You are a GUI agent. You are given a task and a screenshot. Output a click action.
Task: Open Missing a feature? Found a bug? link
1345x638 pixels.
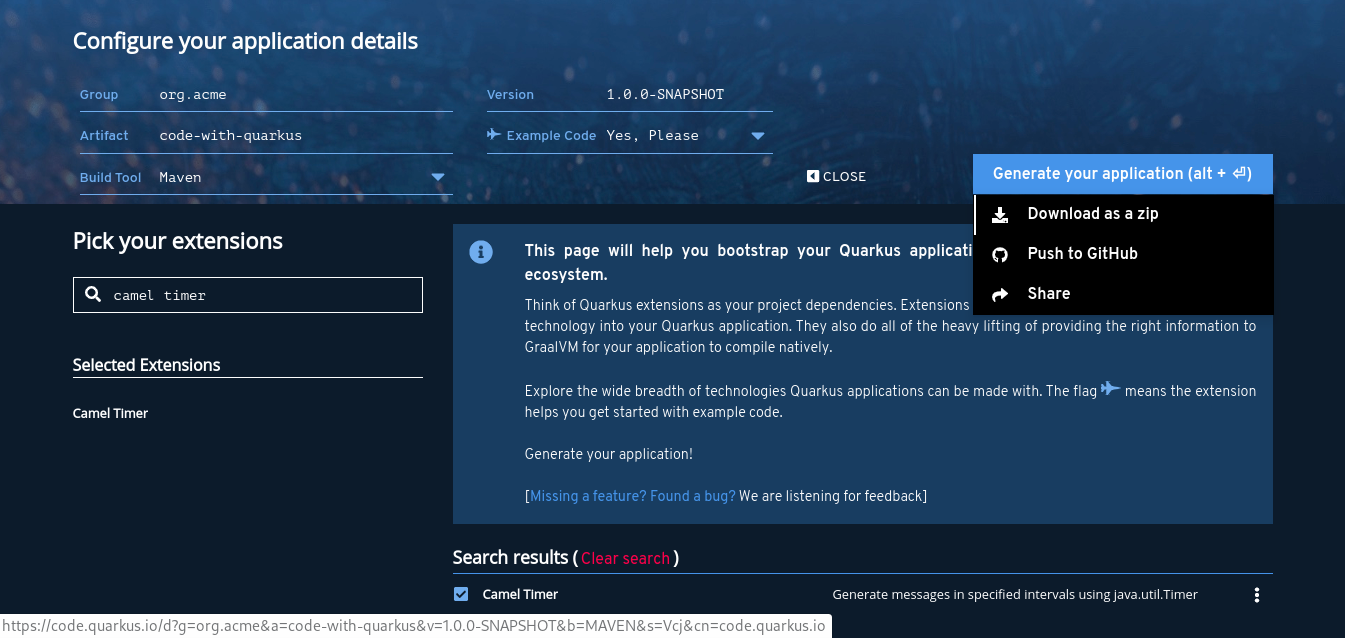[632, 496]
